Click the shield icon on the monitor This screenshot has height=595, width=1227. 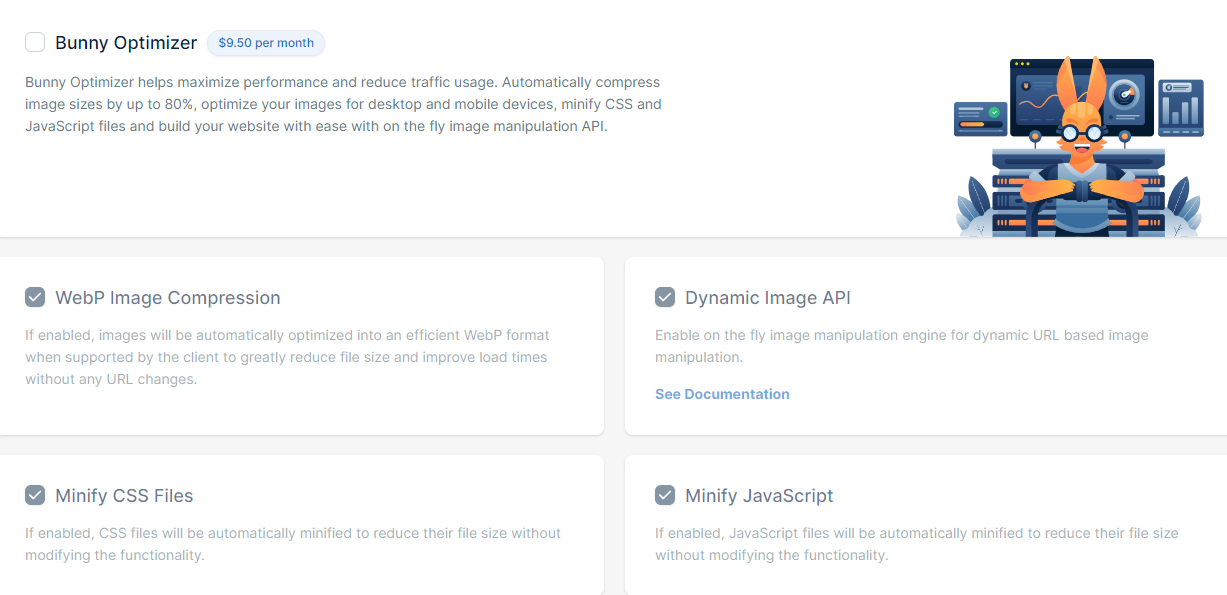tap(1027, 88)
